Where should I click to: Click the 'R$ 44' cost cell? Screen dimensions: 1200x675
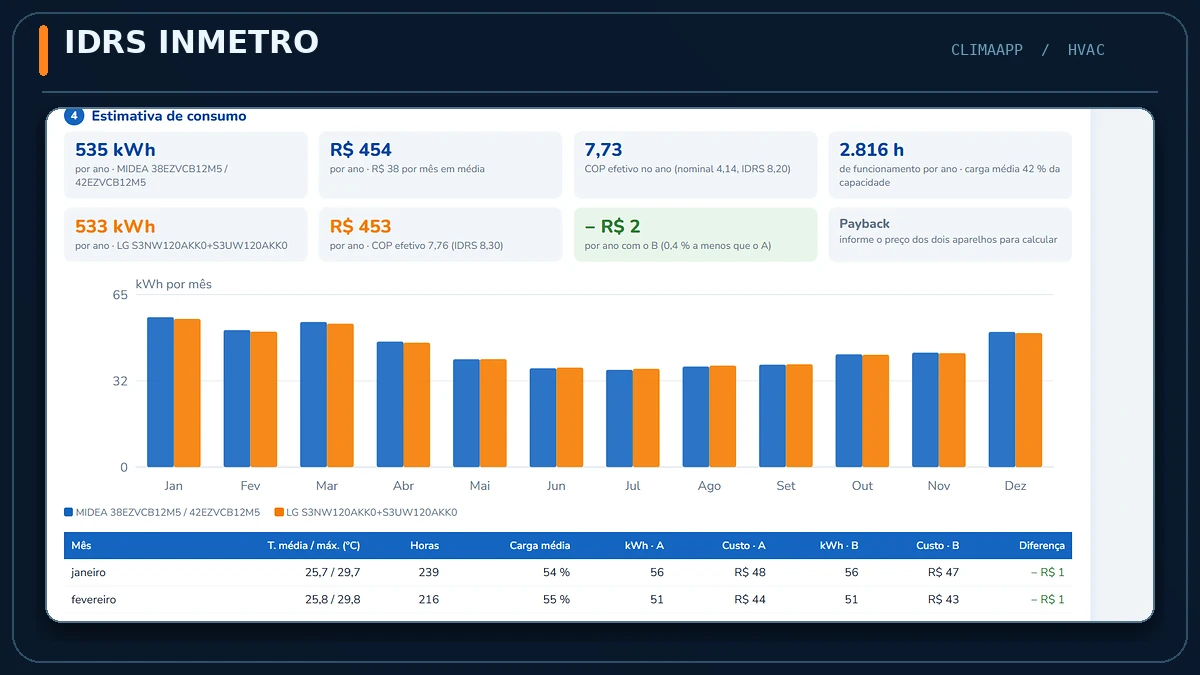pyautogui.click(x=750, y=599)
